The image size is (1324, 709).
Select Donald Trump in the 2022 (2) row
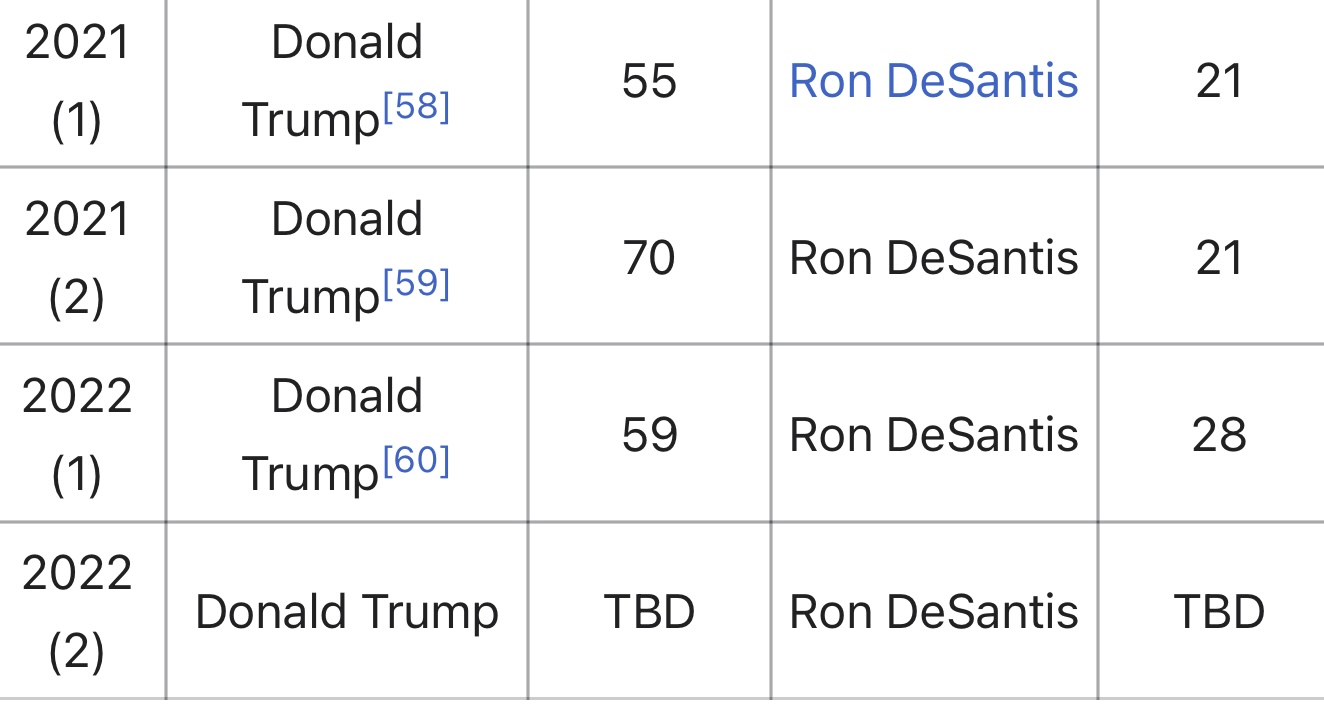[346, 612]
